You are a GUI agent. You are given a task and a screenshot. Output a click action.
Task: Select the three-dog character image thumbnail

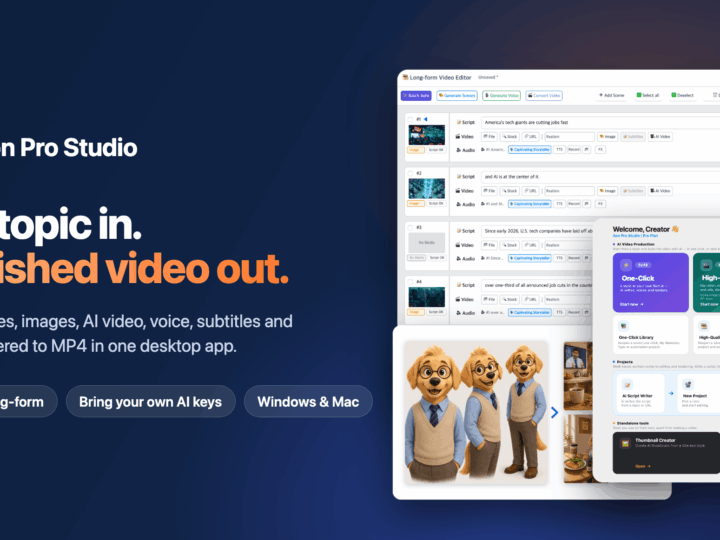point(476,412)
